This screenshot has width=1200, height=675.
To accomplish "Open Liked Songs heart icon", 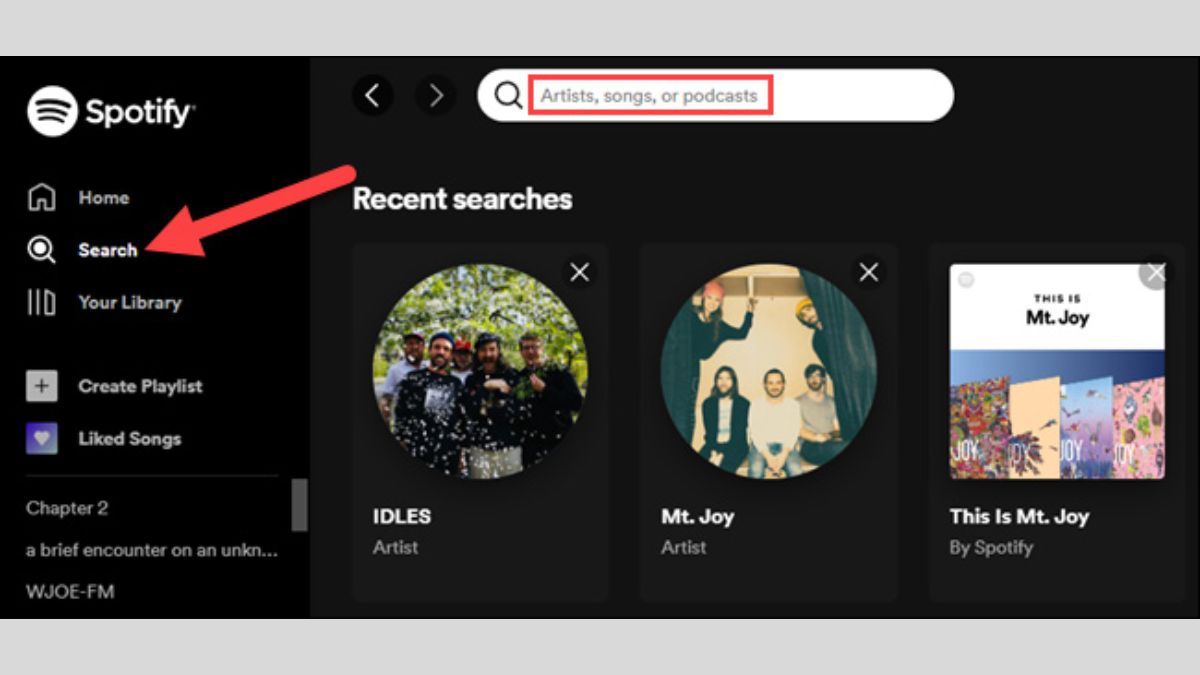I will (42, 438).
